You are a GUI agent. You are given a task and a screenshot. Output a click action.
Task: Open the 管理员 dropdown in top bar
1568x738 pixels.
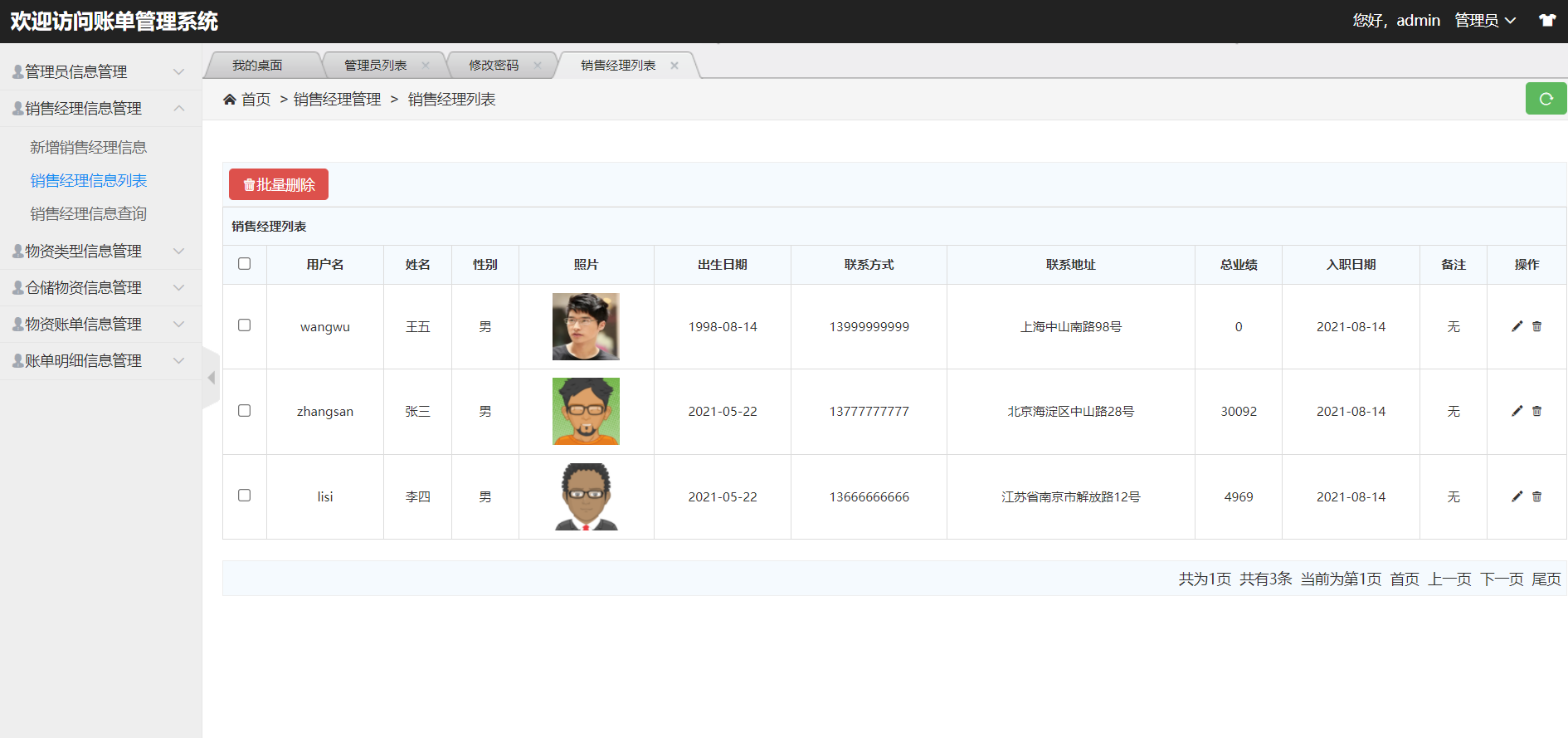pyautogui.click(x=1485, y=21)
